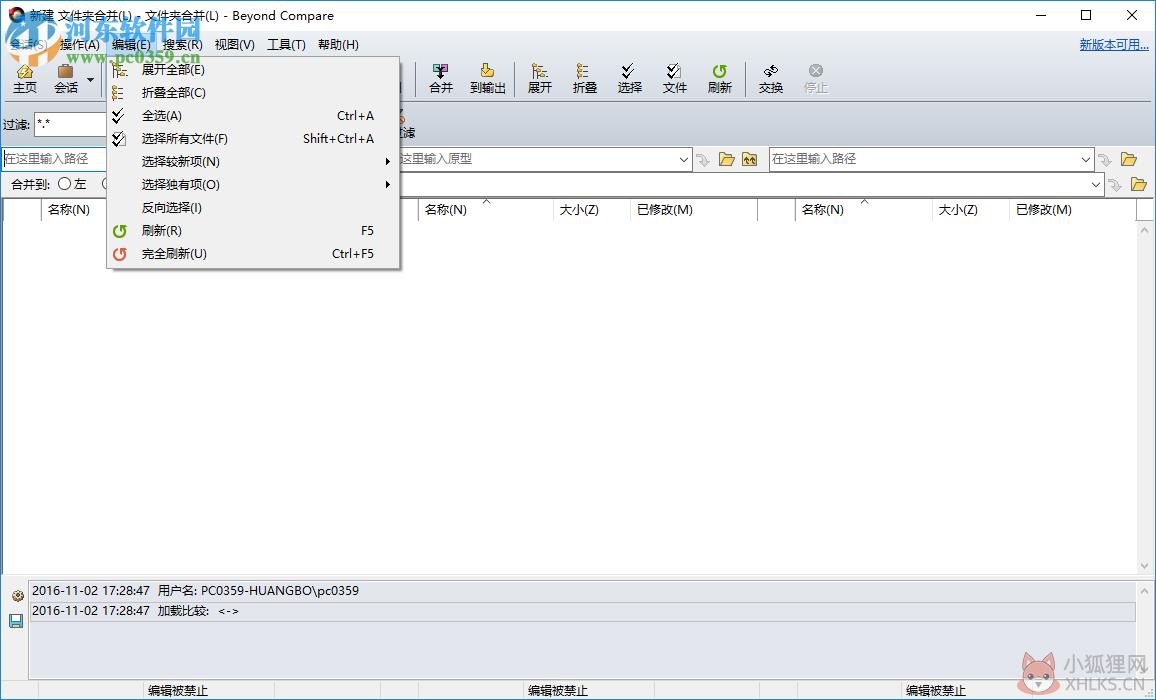
Task: Choose 折叠全部(C) from the menu
Action: coord(253,92)
